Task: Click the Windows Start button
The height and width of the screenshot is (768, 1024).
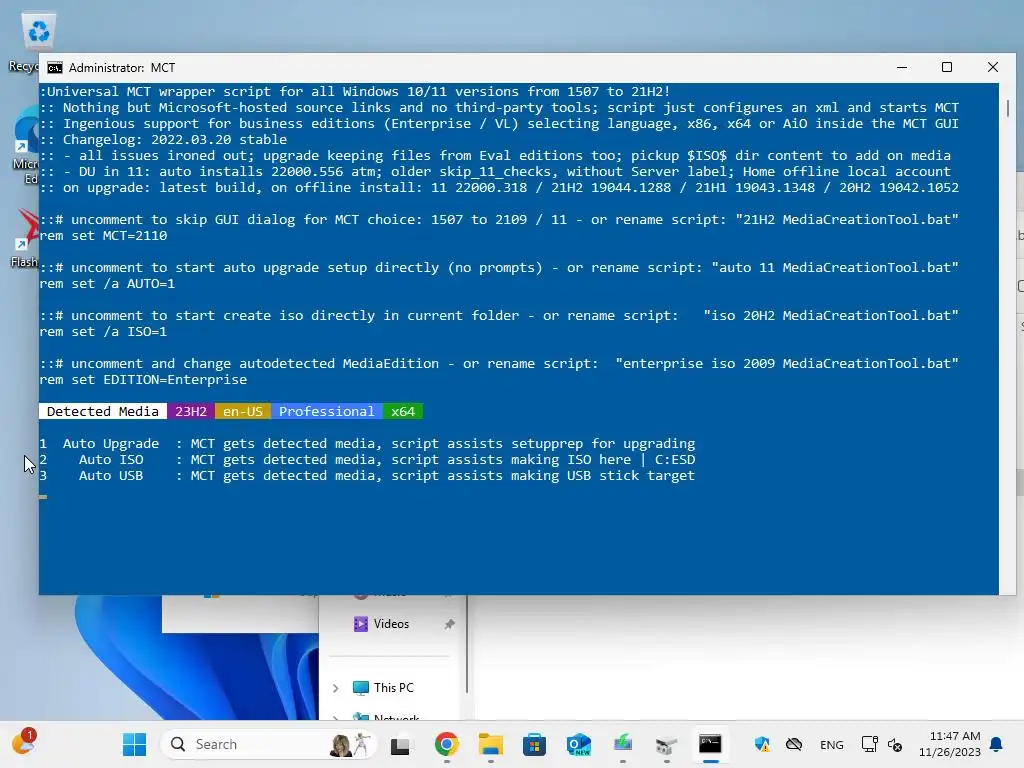Action: [135, 744]
